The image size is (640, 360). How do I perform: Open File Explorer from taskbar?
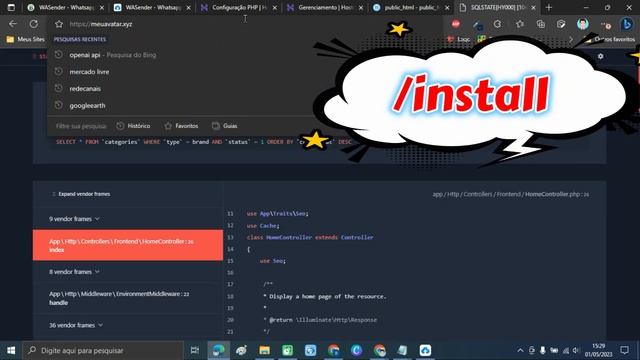tap(264, 350)
